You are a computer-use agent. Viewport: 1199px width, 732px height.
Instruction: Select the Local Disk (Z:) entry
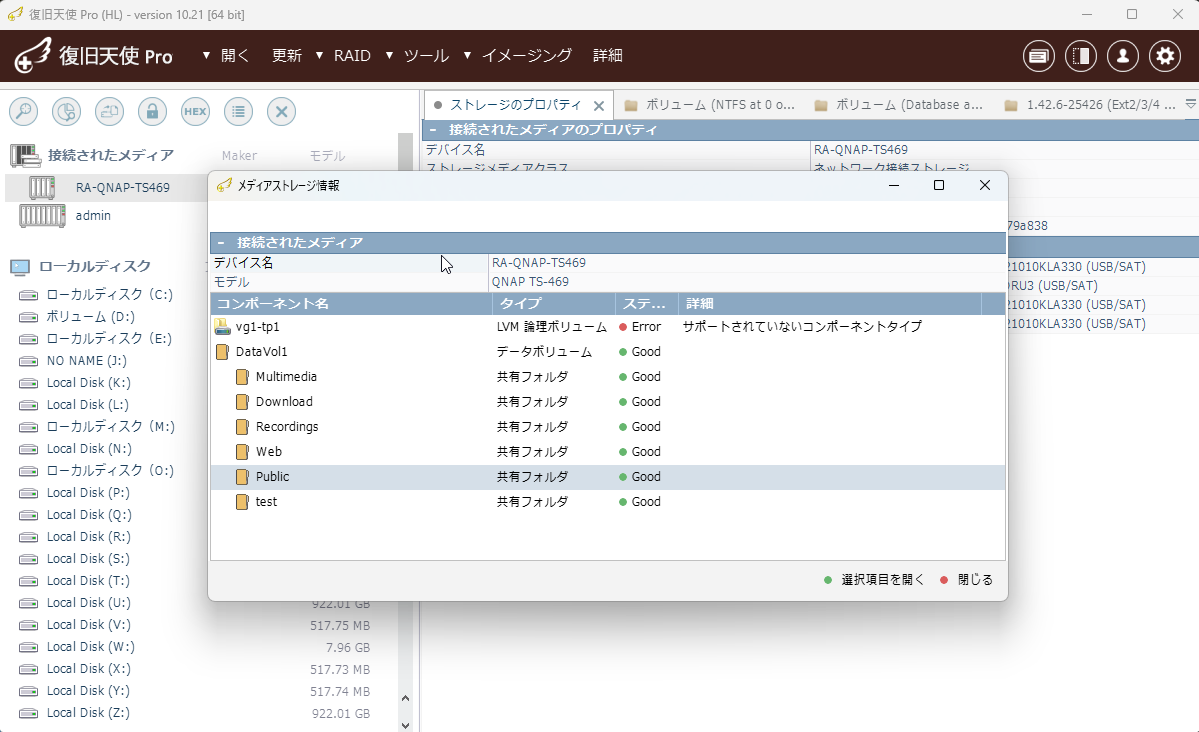coord(88,713)
